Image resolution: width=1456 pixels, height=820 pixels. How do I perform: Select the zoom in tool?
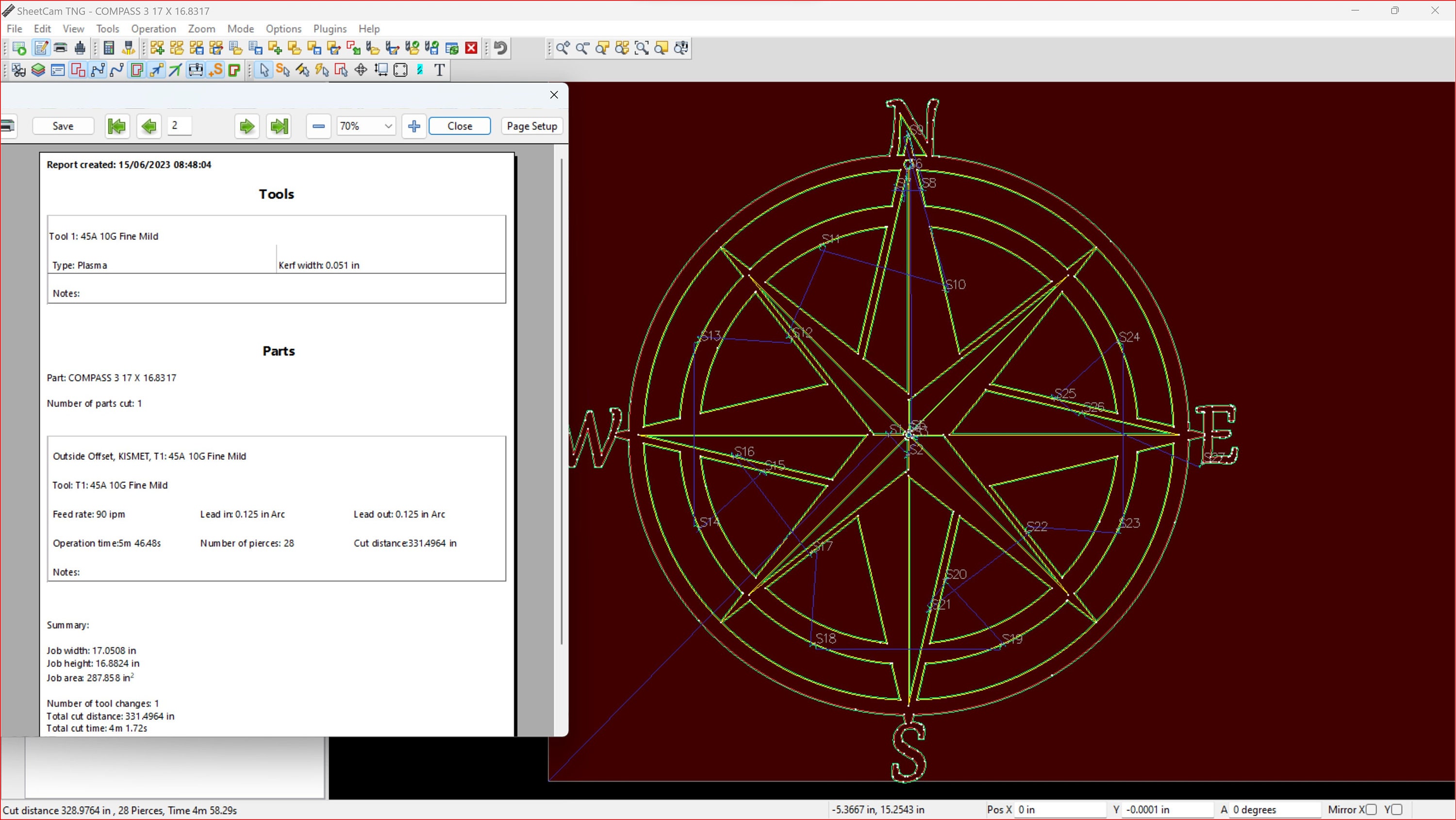[x=563, y=49]
